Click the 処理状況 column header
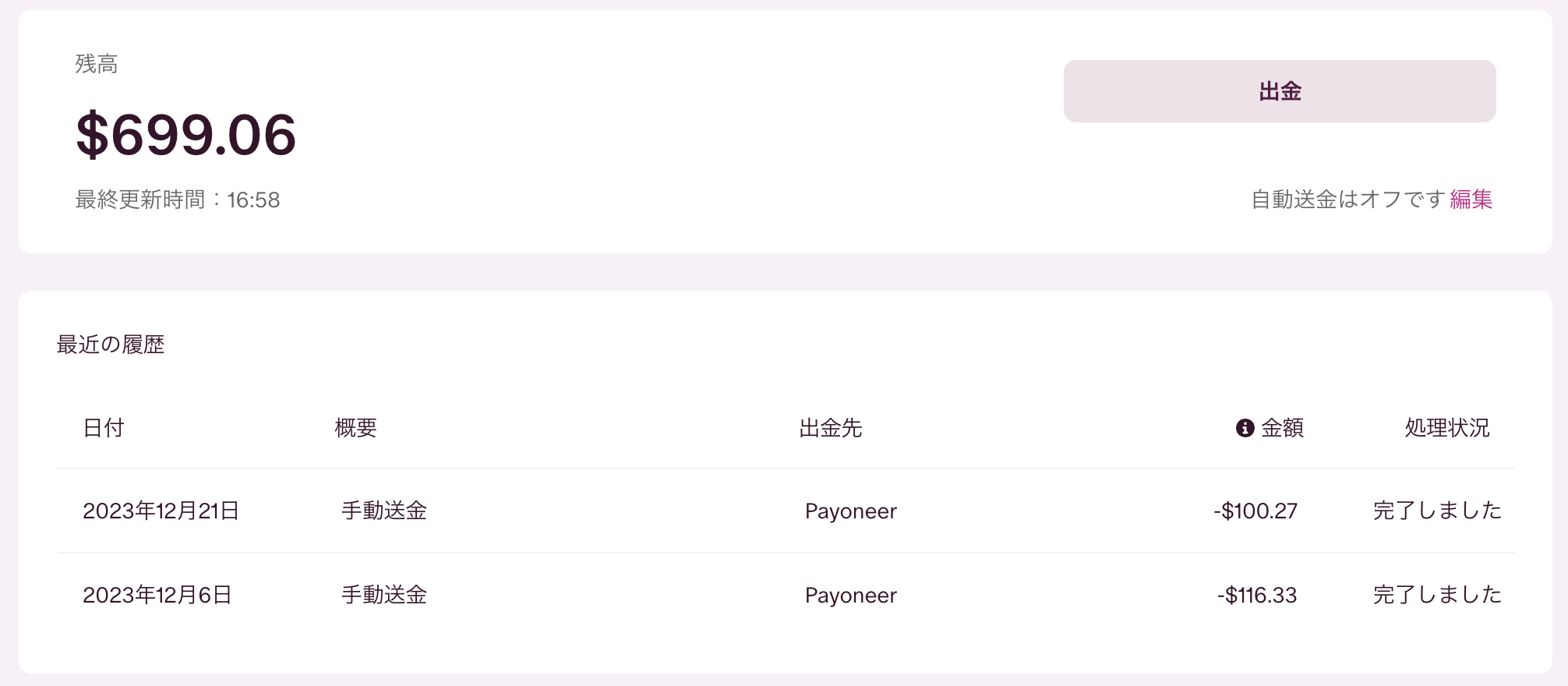1568x686 pixels. pos(1446,428)
